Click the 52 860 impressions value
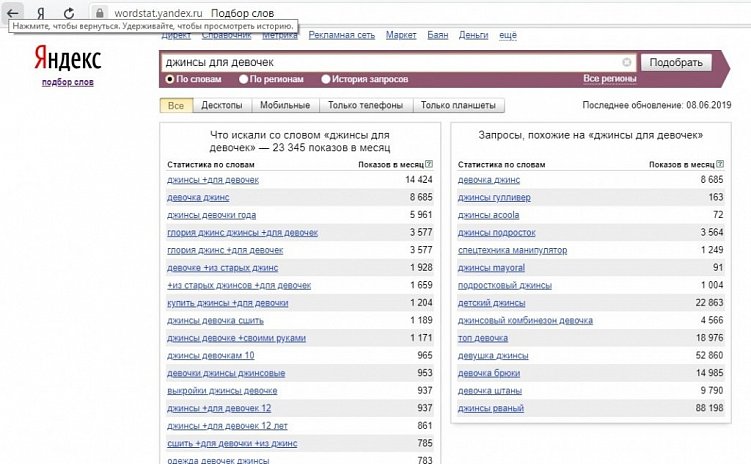This screenshot has height=464, width=751. point(709,355)
